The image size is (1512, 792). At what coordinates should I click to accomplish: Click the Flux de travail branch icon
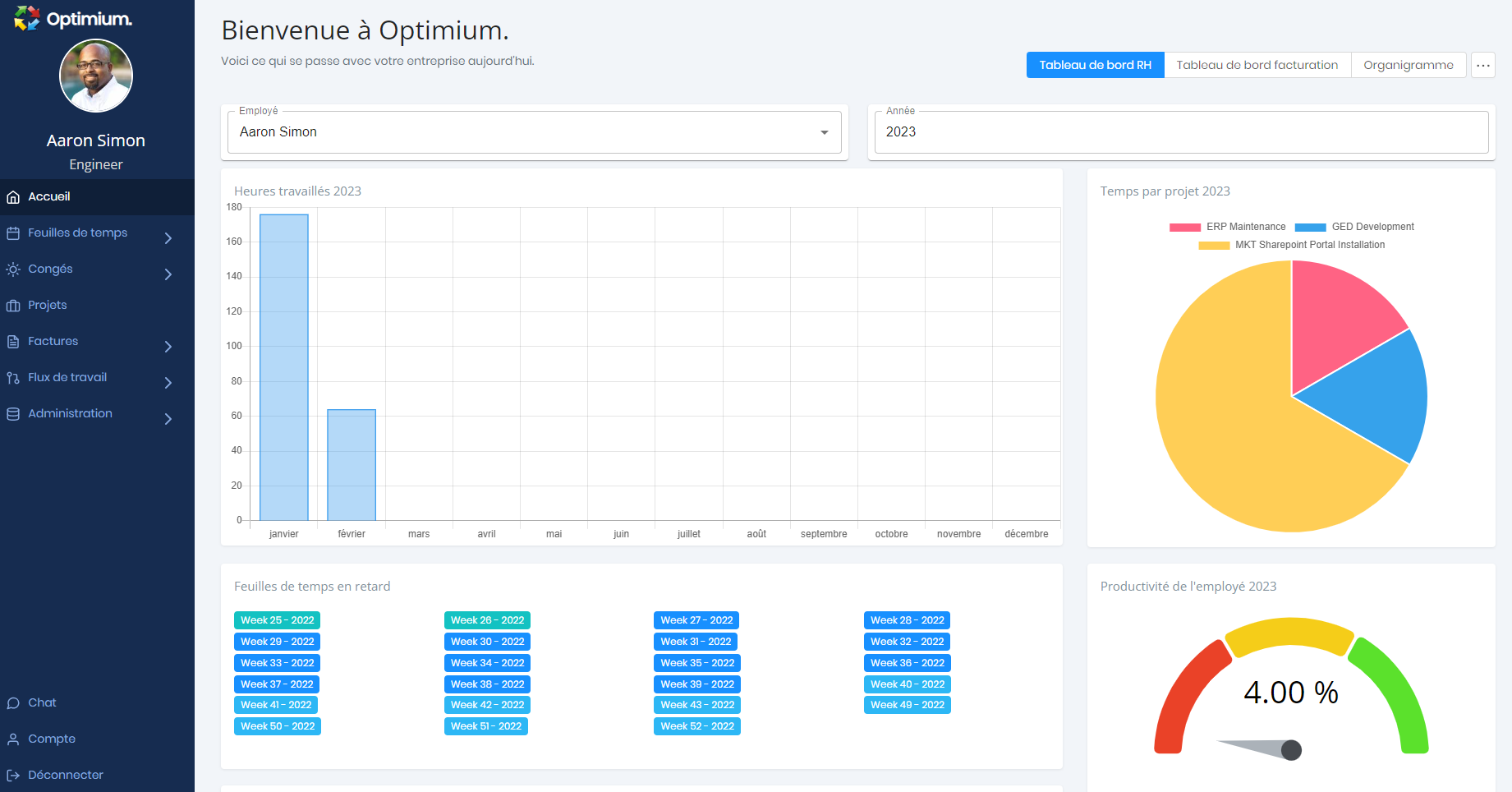coord(13,378)
